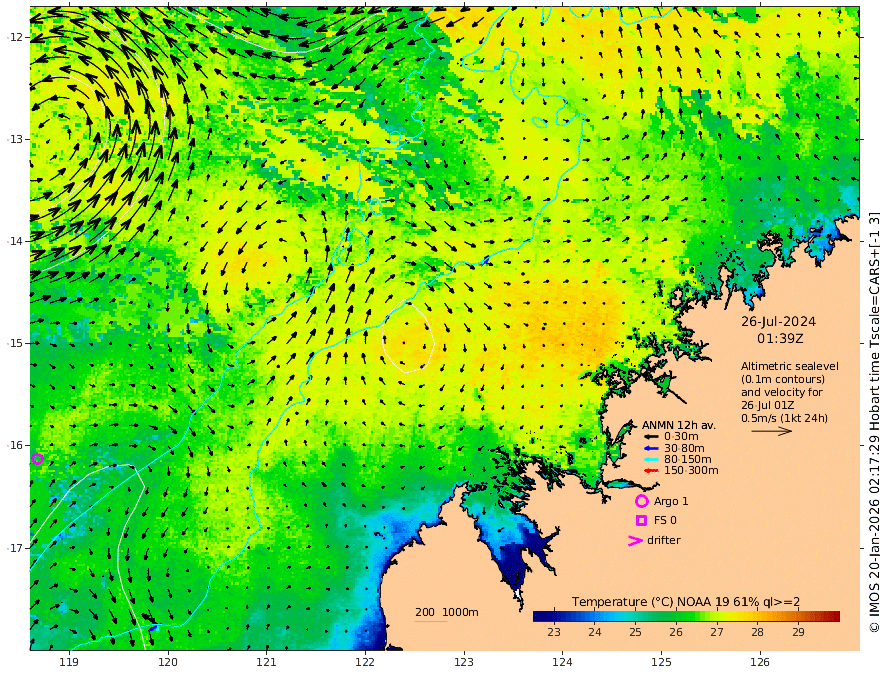
Task: Click the longitude axis label 119
Action: (69, 663)
